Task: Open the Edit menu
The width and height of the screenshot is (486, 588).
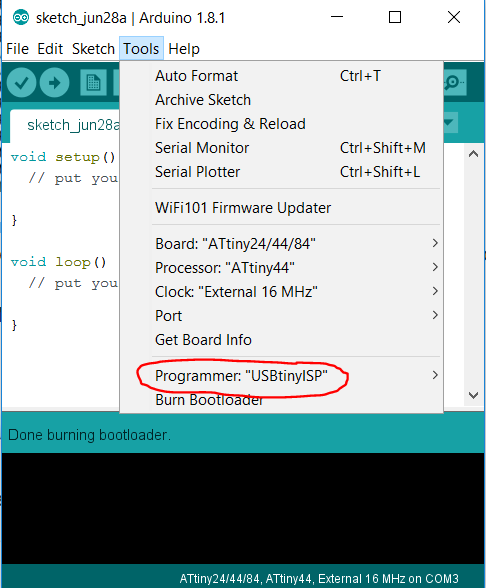Action: point(50,49)
